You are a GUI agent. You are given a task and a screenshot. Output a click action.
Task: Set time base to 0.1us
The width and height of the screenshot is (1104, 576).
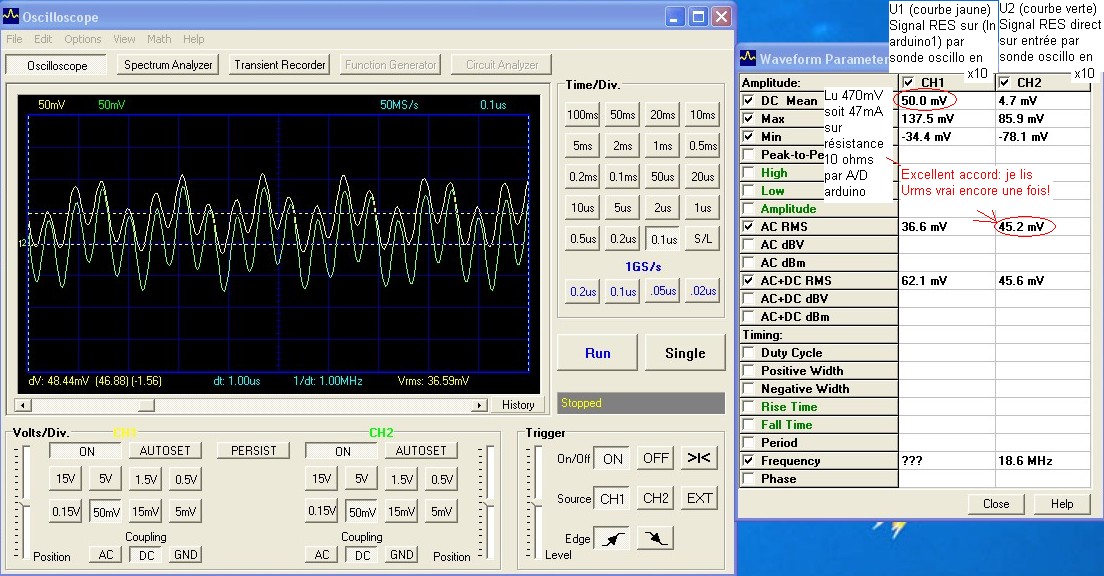point(663,239)
